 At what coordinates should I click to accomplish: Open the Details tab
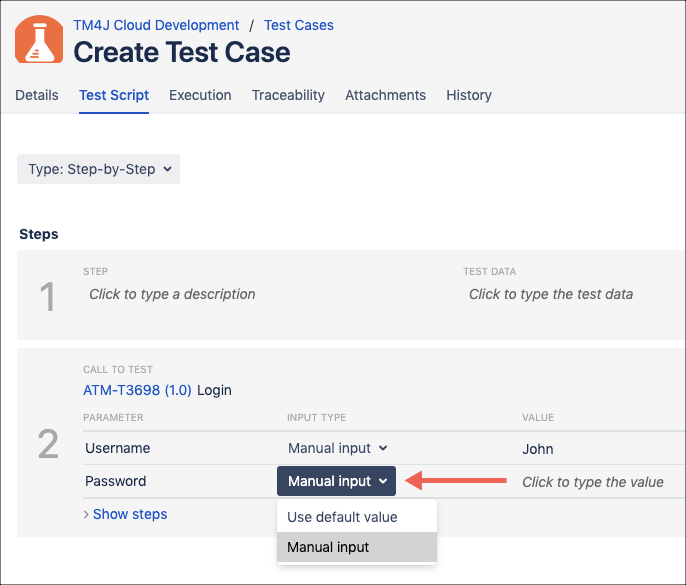(37, 95)
